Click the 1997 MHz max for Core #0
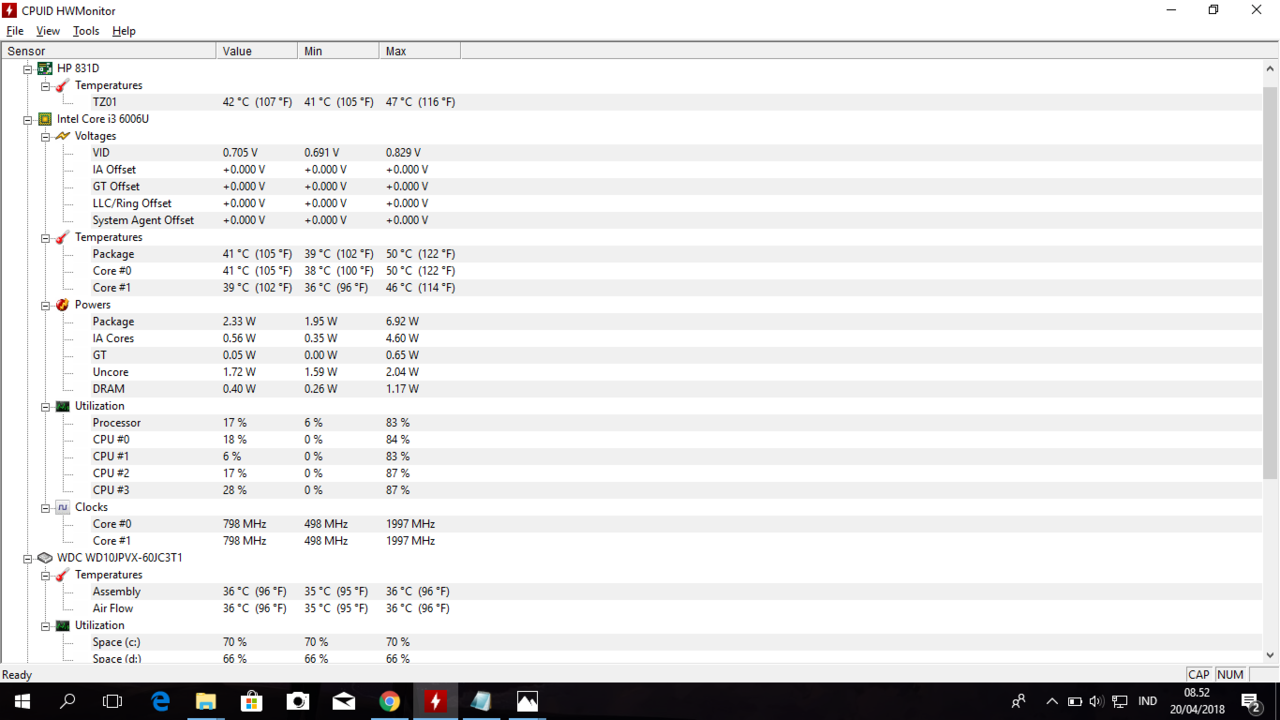Viewport: 1280px width, 720px height. point(410,524)
